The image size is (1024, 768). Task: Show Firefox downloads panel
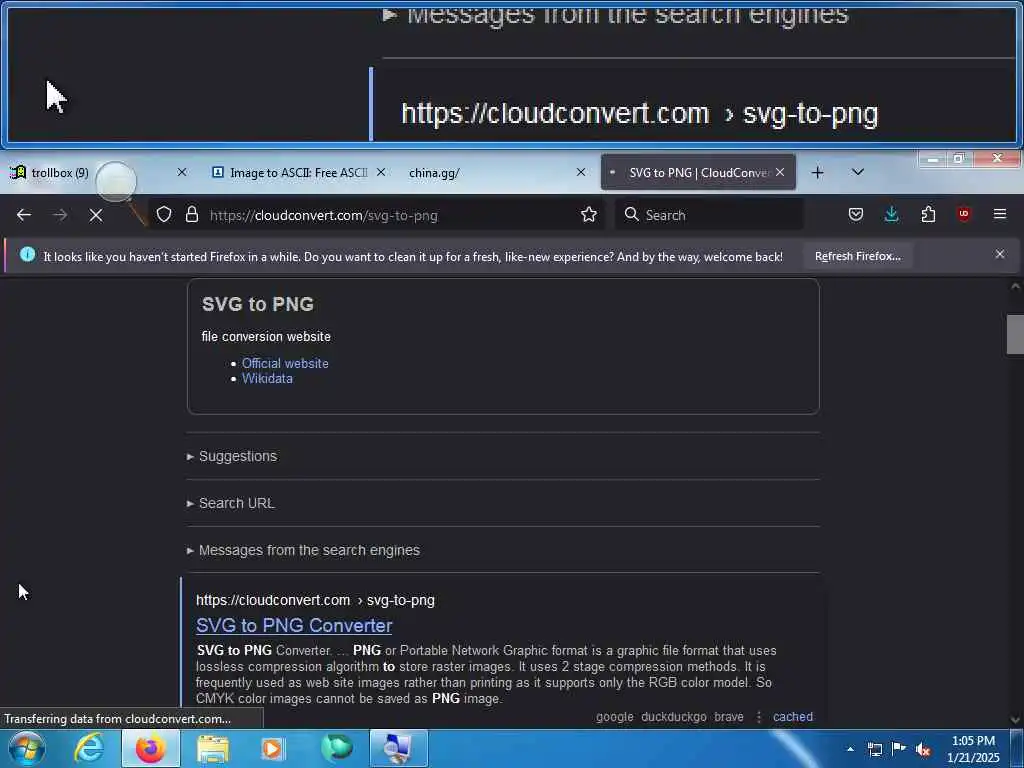[x=891, y=214]
